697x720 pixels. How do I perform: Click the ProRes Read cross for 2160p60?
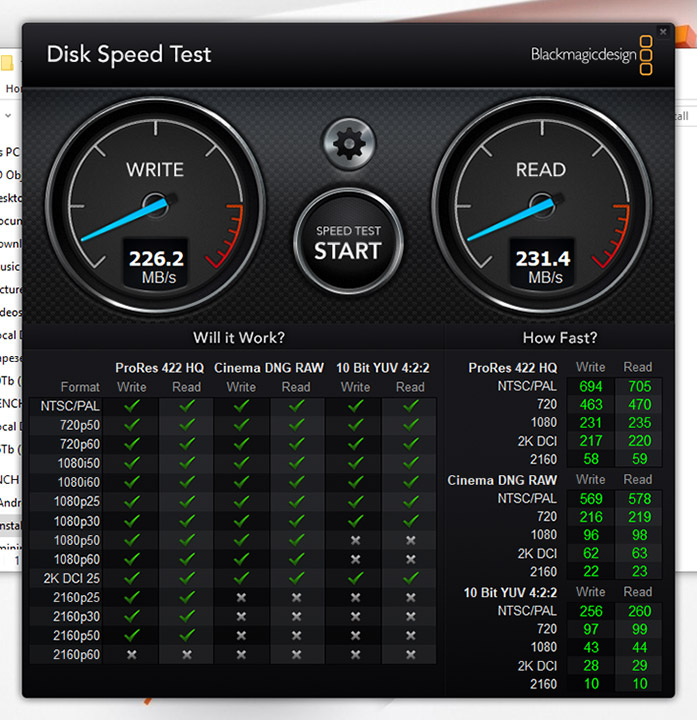point(186,654)
